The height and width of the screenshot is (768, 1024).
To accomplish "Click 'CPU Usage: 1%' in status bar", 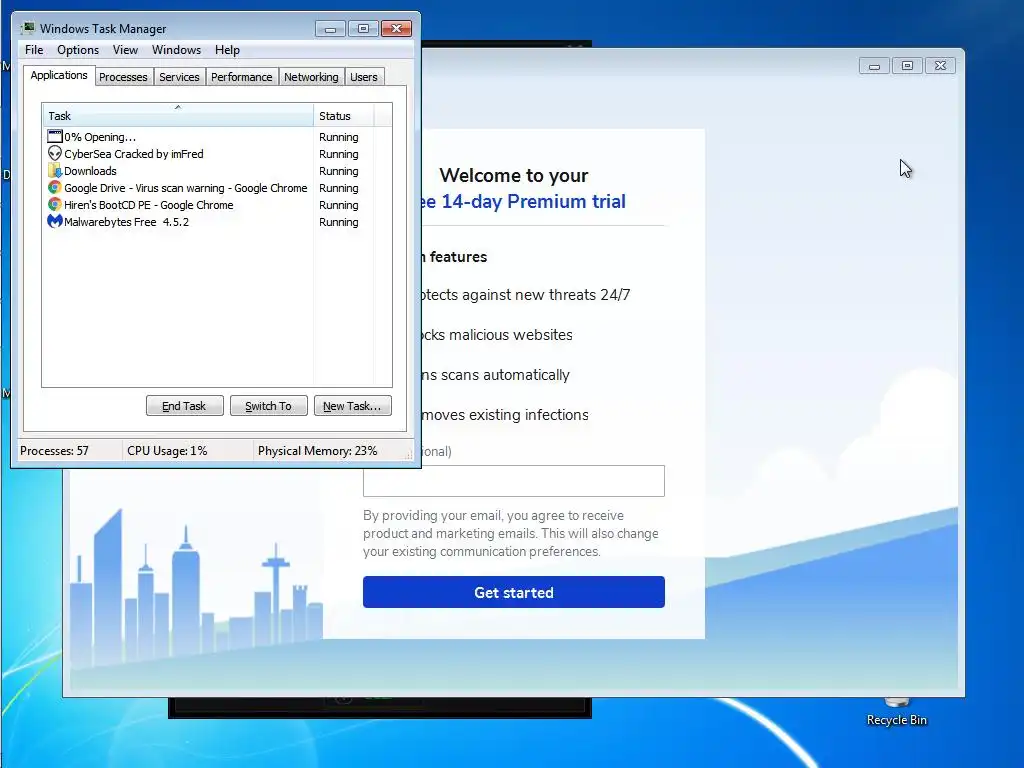I will tap(167, 451).
